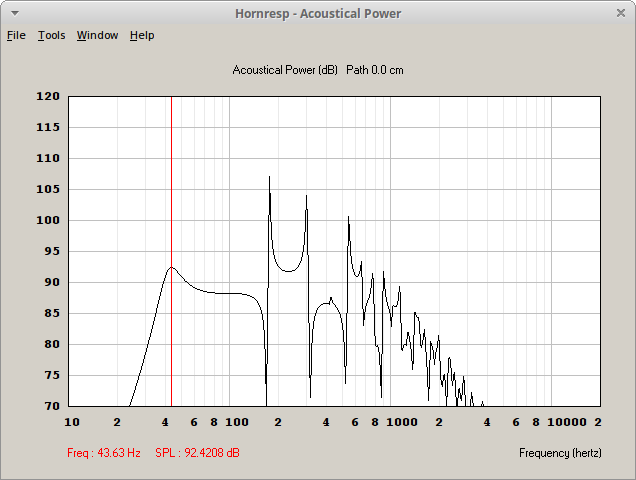The height and width of the screenshot is (480, 636).
Task: Click the 10000 label on the frequency axis
Action: pyautogui.click(x=567, y=422)
